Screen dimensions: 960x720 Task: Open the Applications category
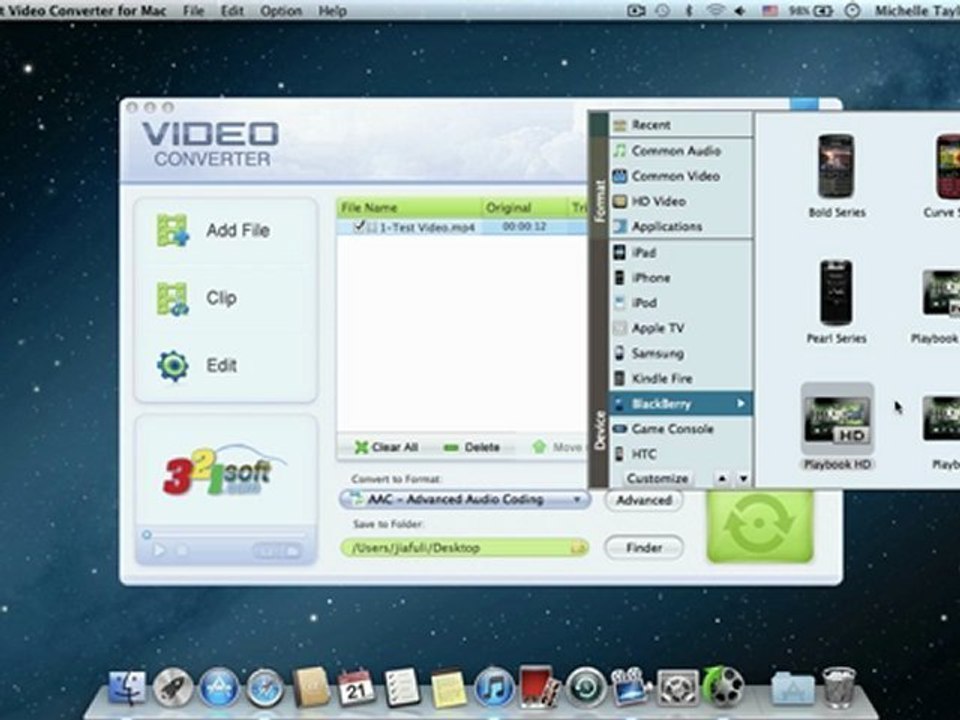(x=681, y=227)
